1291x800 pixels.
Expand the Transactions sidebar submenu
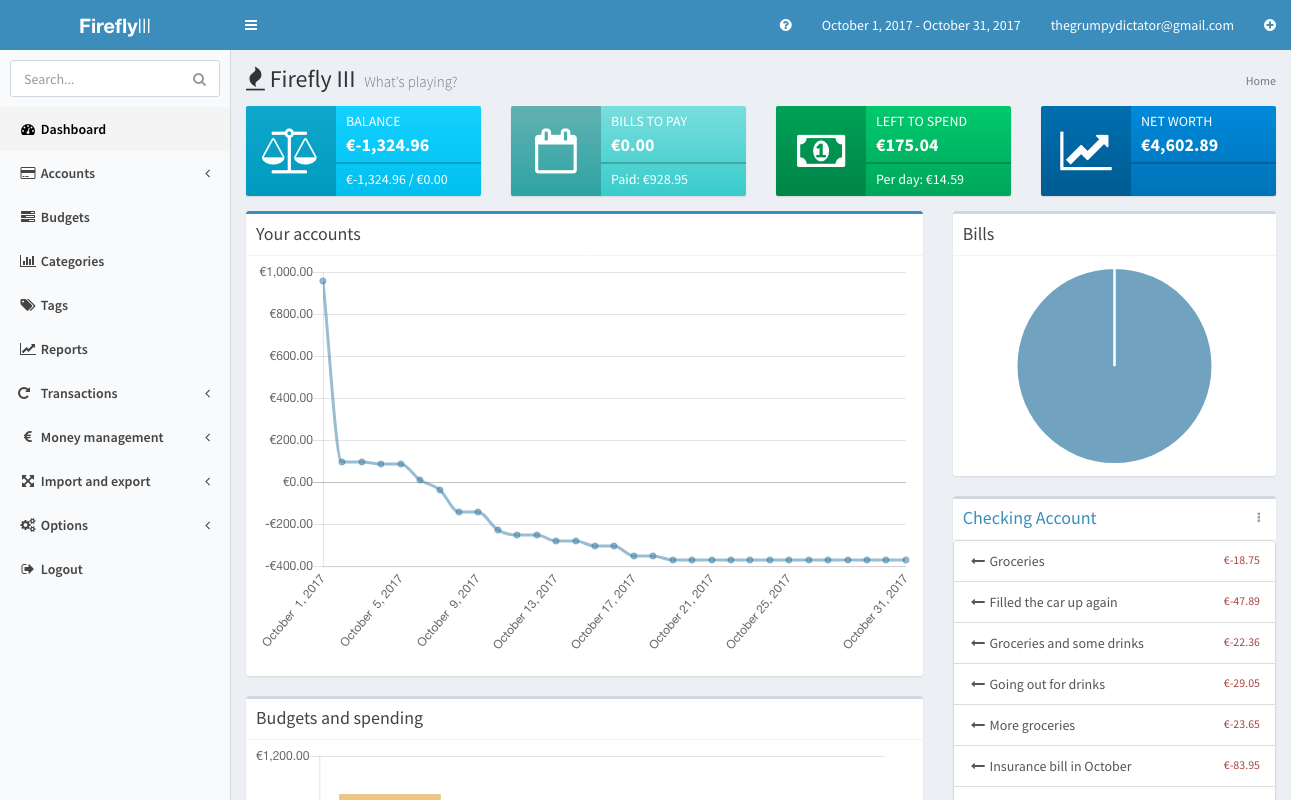79,393
